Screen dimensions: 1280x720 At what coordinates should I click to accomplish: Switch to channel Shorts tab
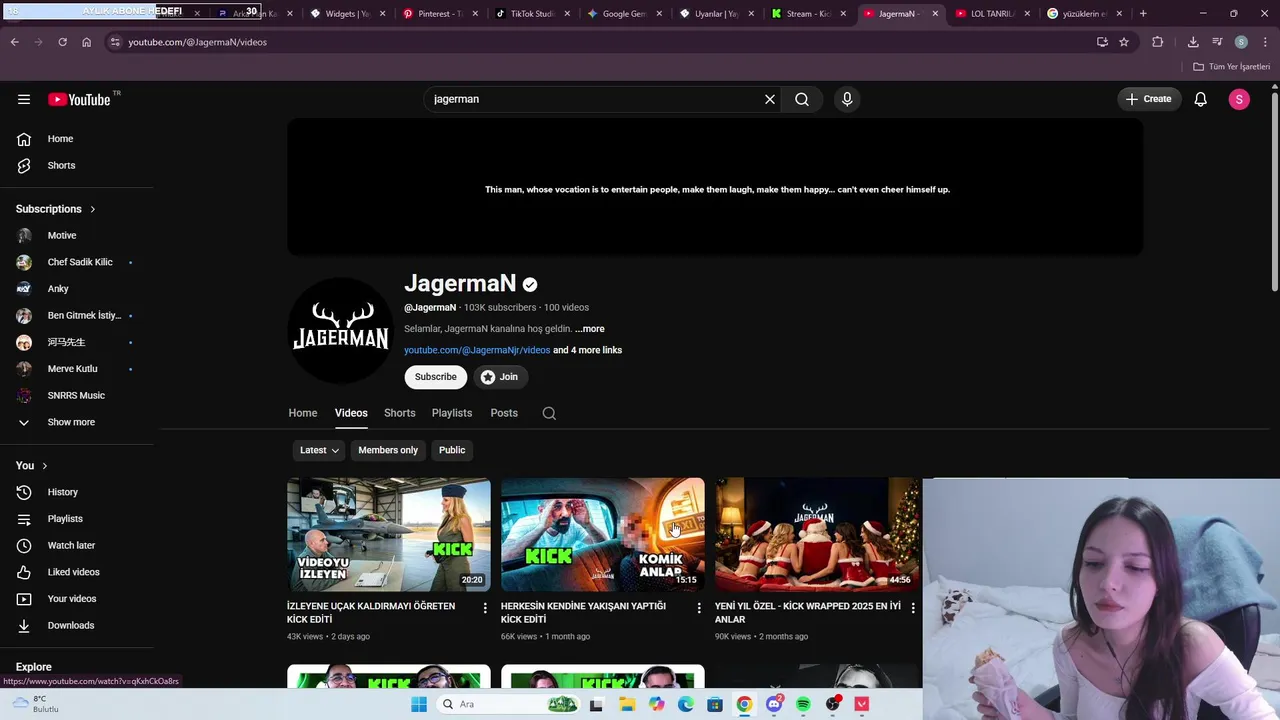(x=399, y=413)
